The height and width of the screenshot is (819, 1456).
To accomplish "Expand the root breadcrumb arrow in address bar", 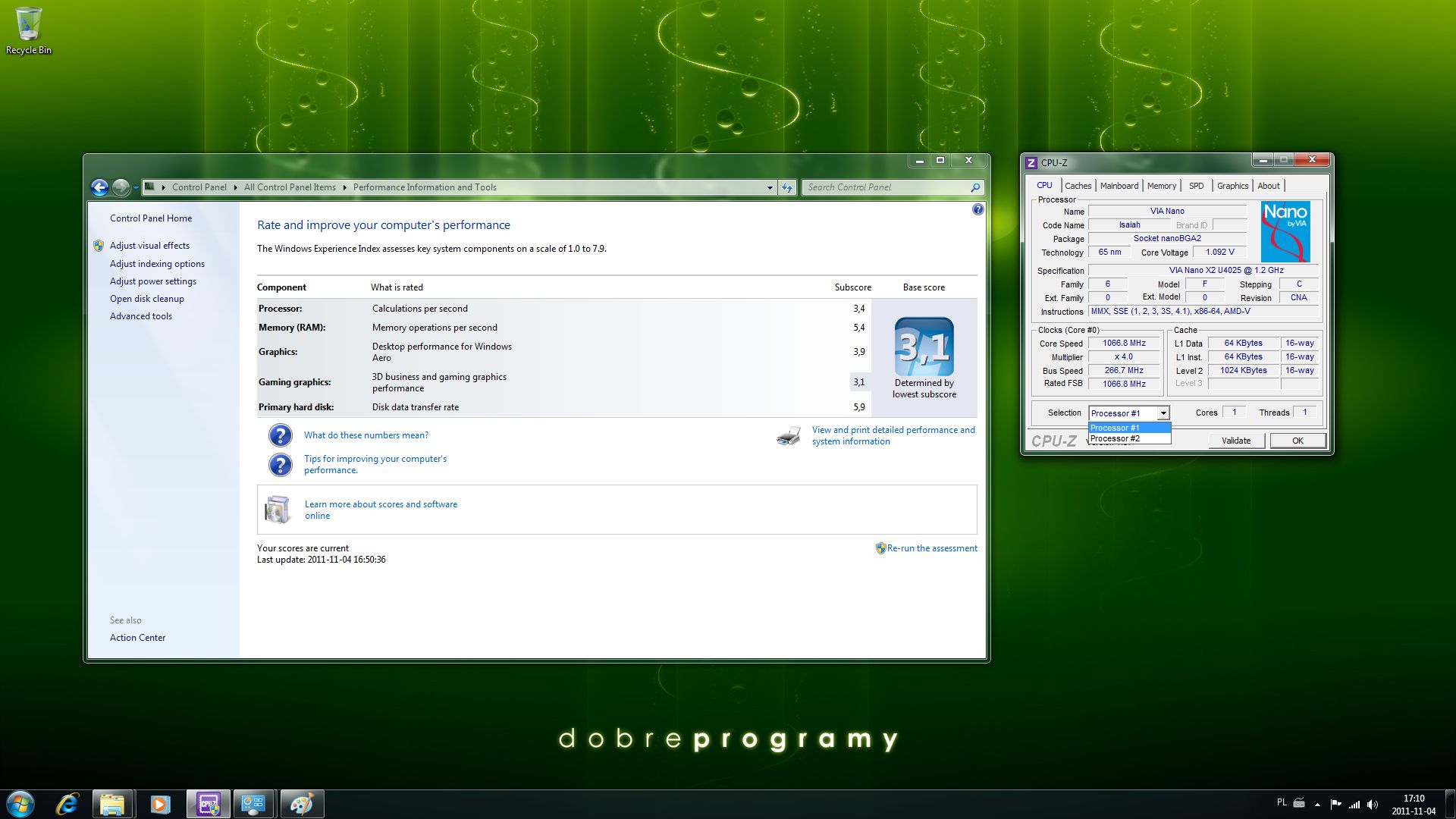I will [163, 187].
